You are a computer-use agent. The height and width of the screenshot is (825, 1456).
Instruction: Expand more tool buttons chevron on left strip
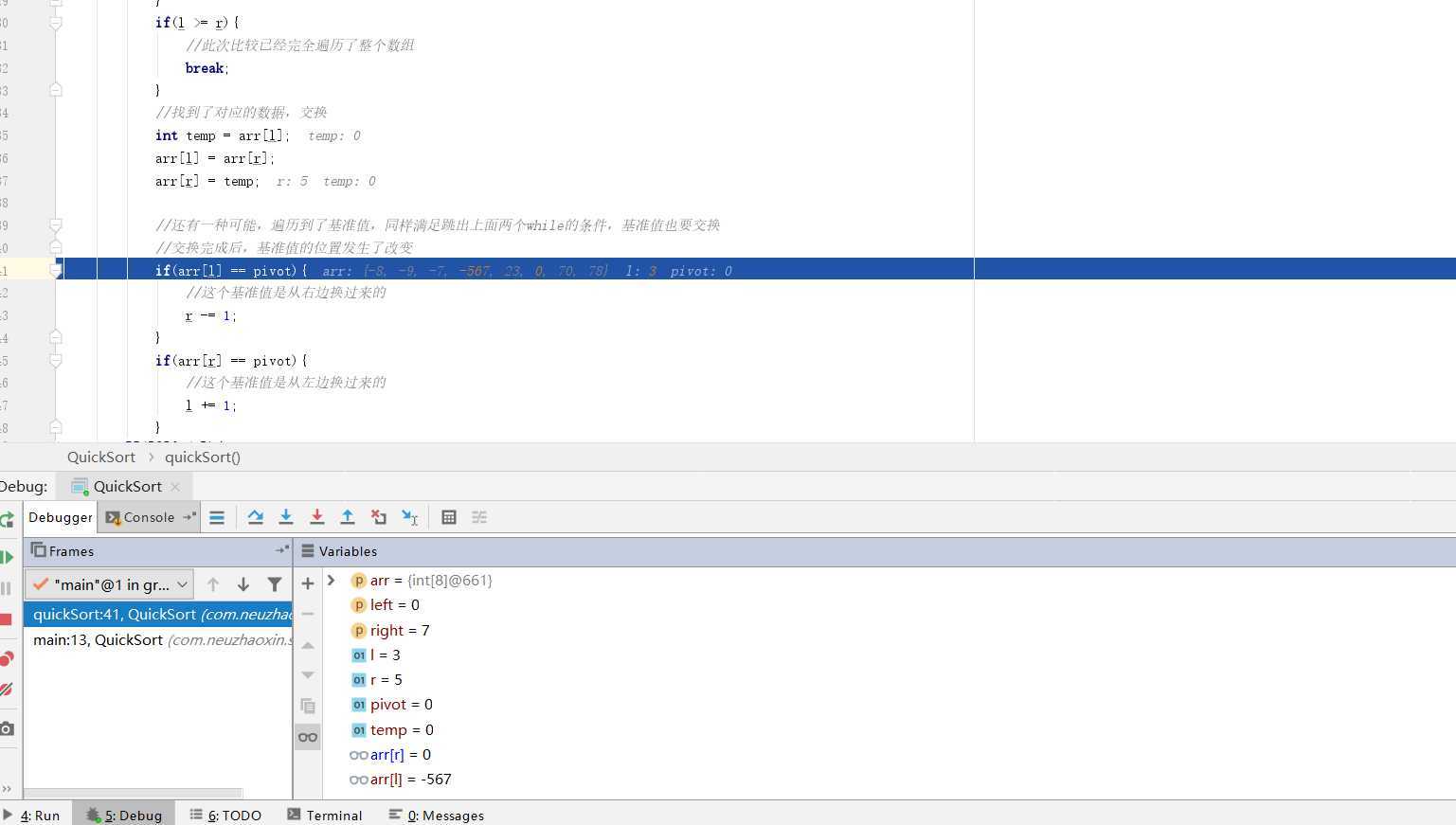pyautogui.click(x=7, y=788)
